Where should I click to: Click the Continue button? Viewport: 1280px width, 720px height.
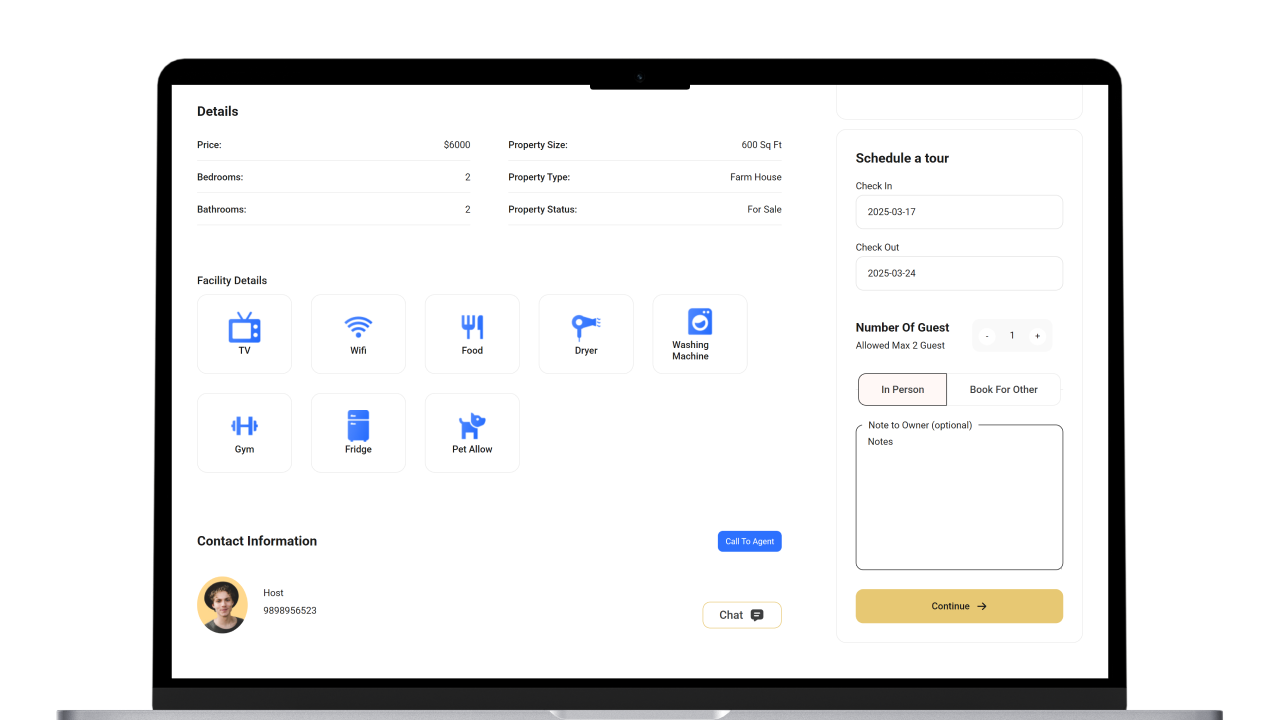coord(959,606)
